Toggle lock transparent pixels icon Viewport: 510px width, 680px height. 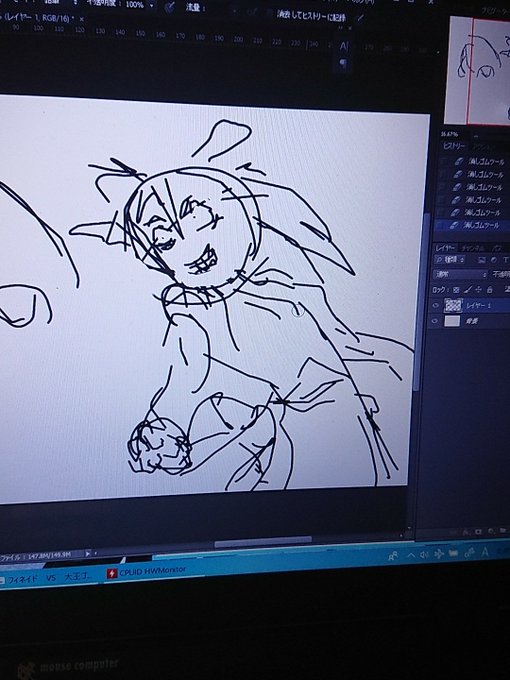456,290
